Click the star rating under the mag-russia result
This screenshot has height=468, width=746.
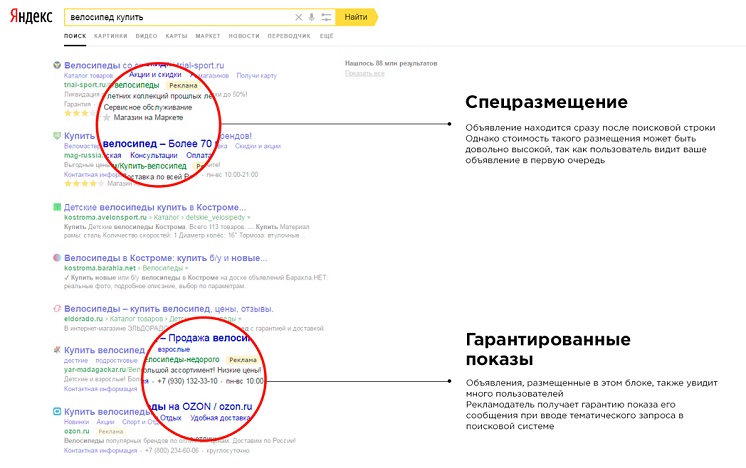pyautogui.click(x=84, y=183)
